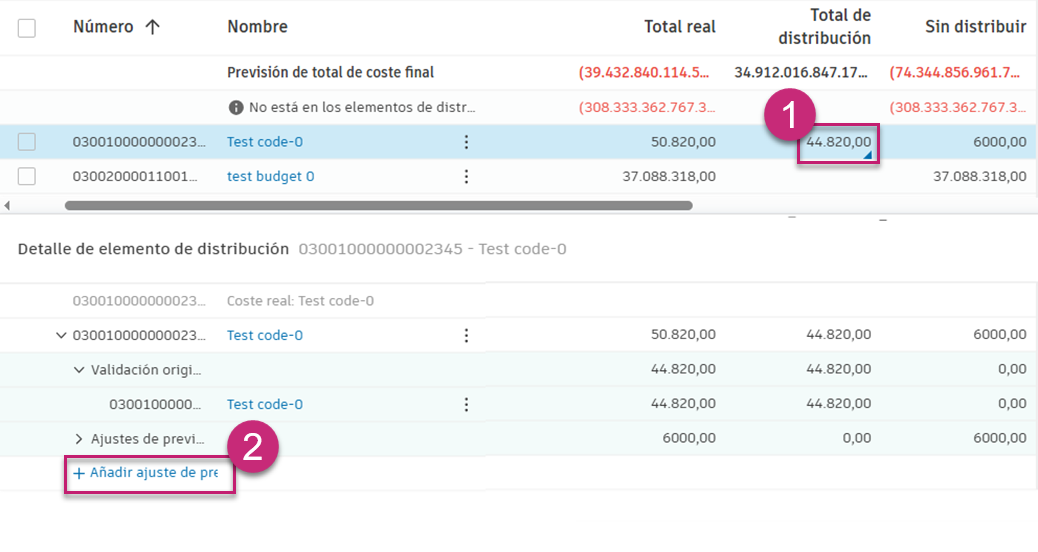
Task: Open kebab menu for test budget 0 row
Action: point(466,176)
